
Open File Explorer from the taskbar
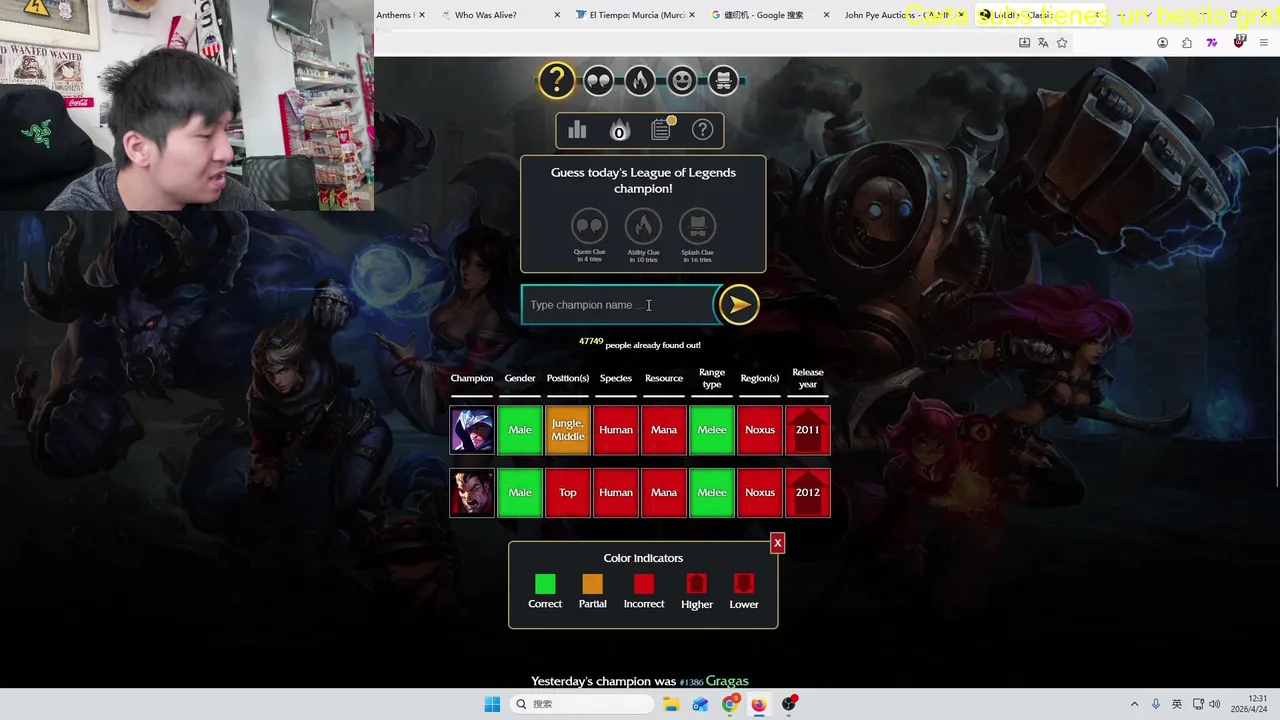[671, 704]
